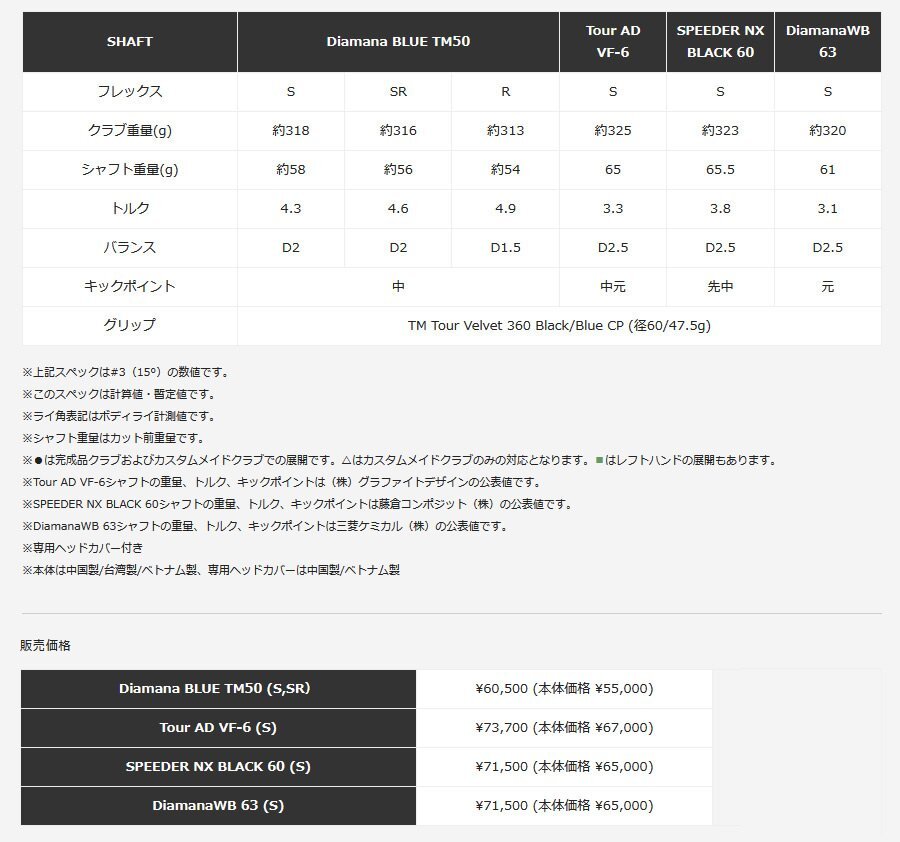Select the キックポイント row label

[x=129, y=286]
